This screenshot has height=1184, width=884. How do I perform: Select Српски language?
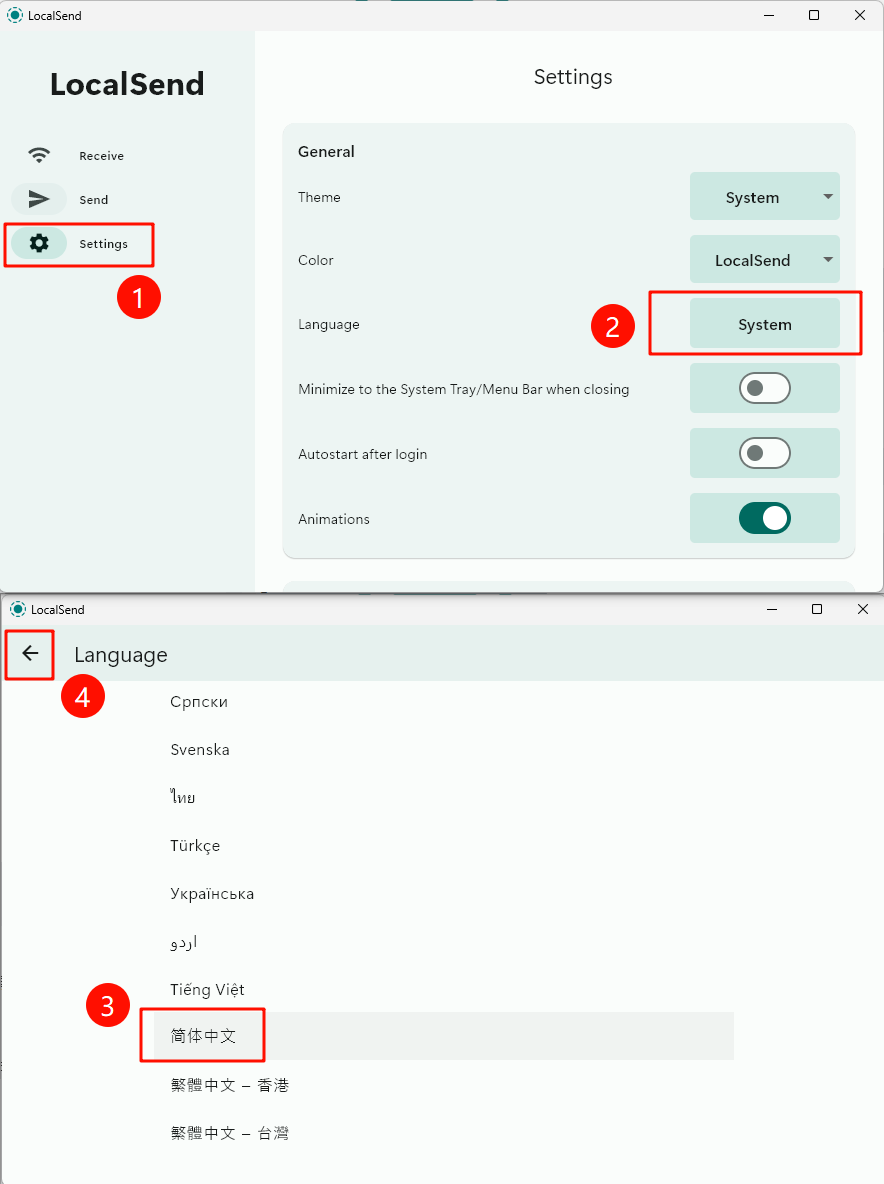[x=444, y=701]
